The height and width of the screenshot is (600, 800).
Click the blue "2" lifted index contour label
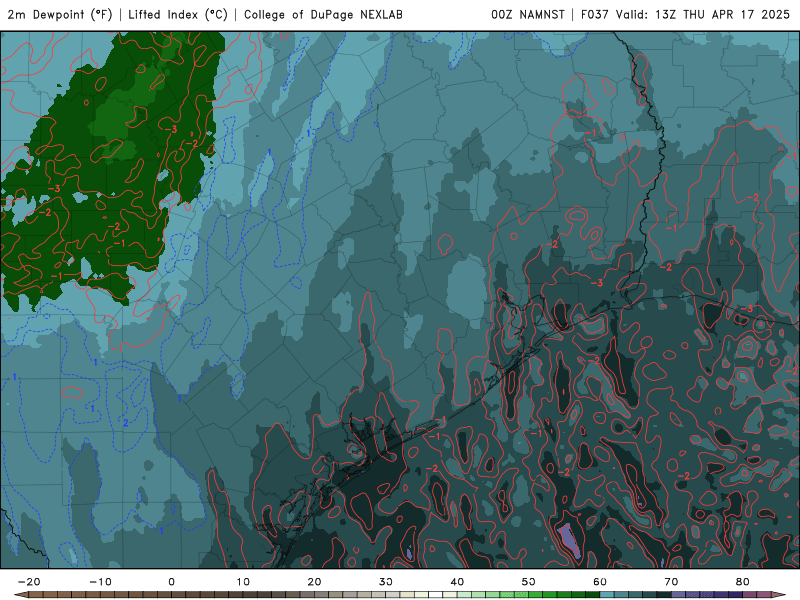(x=126, y=423)
